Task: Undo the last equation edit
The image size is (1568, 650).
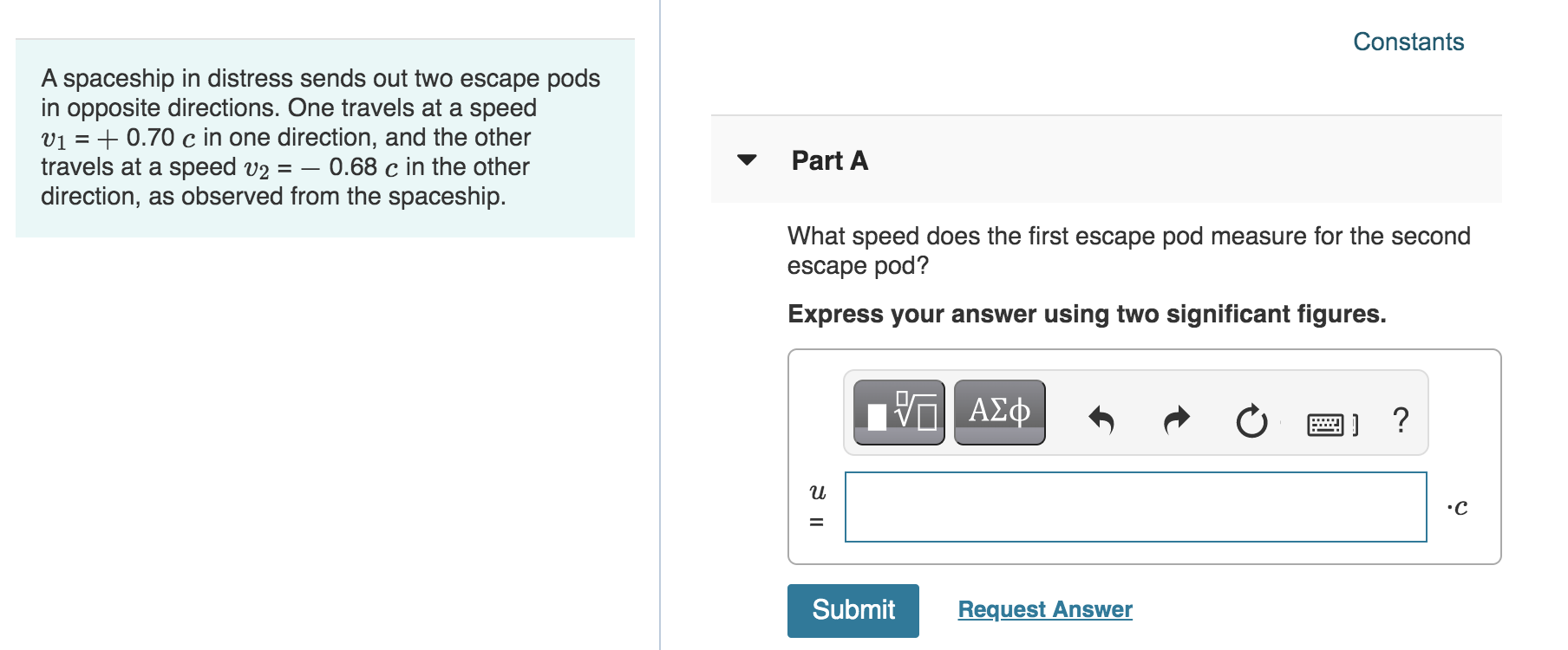Action: 1102,417
